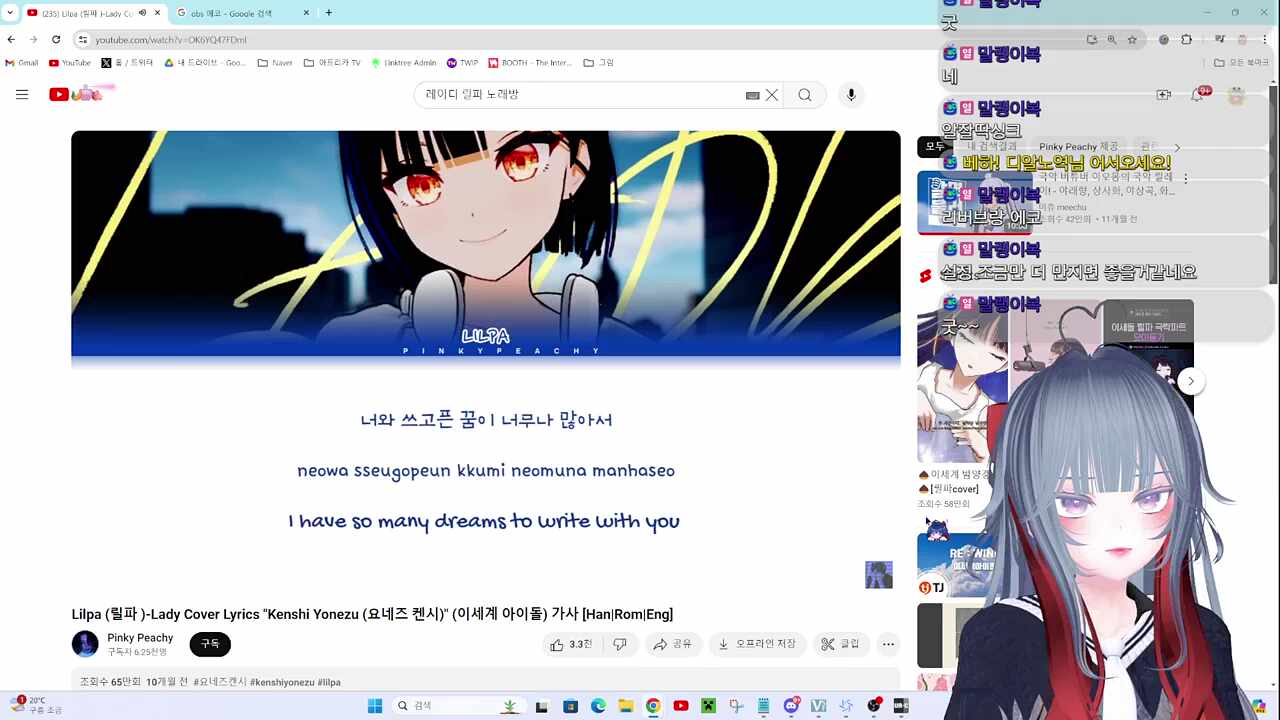Select the Pinky Peachy 제공 filter chip
The height and width of the screenshot is (720, 1280).
pos(1078,147)
